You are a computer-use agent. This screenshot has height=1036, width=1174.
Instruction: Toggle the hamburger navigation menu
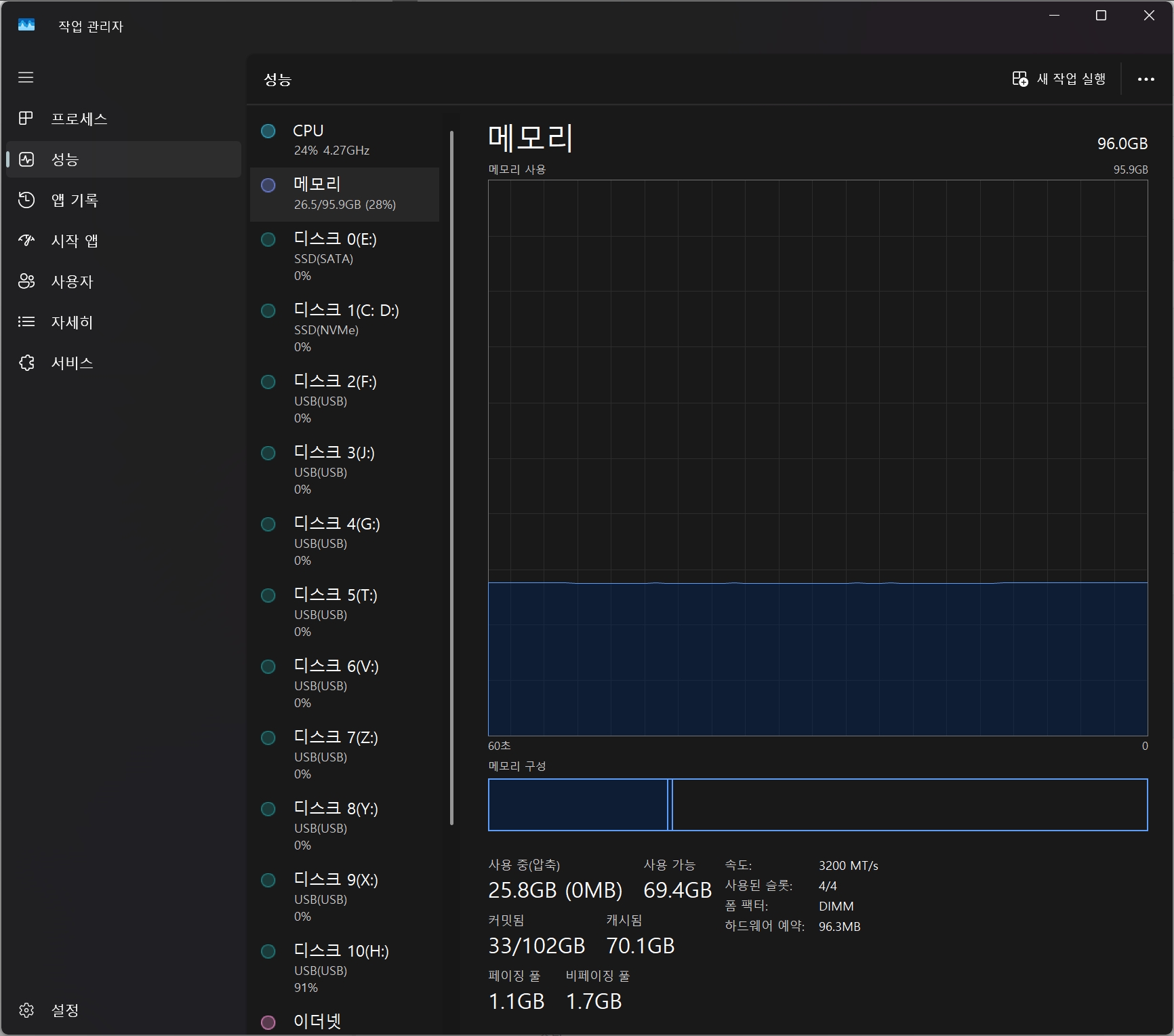pyautogui.click(x=26, y=77)
